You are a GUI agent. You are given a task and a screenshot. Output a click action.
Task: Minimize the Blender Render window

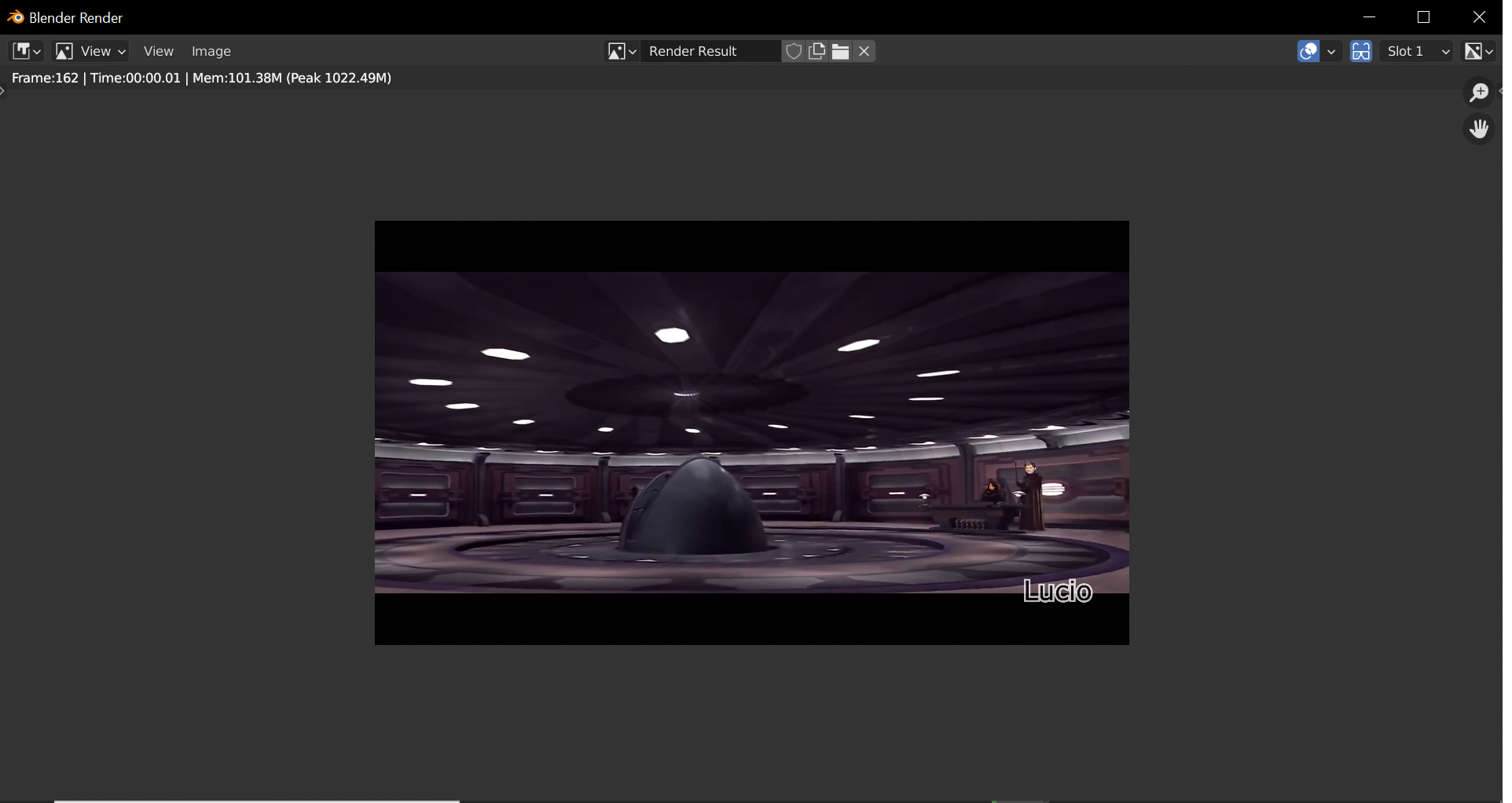tap(1370, 17)
